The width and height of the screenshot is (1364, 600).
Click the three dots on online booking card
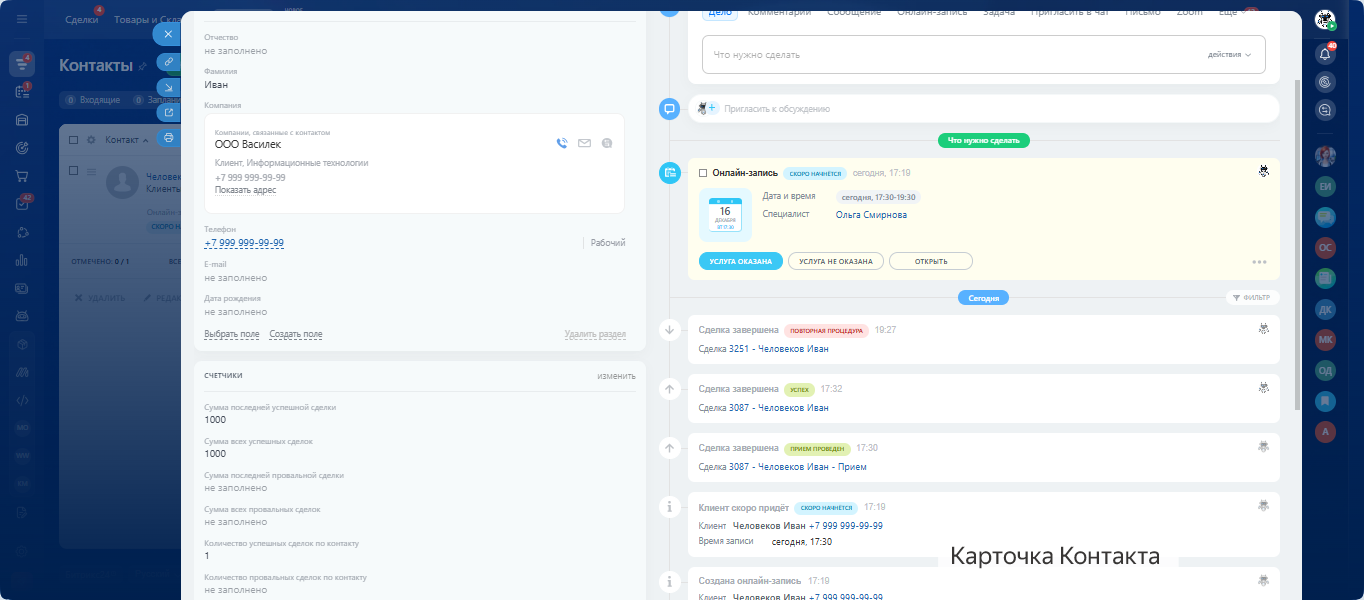point(1259,262)
